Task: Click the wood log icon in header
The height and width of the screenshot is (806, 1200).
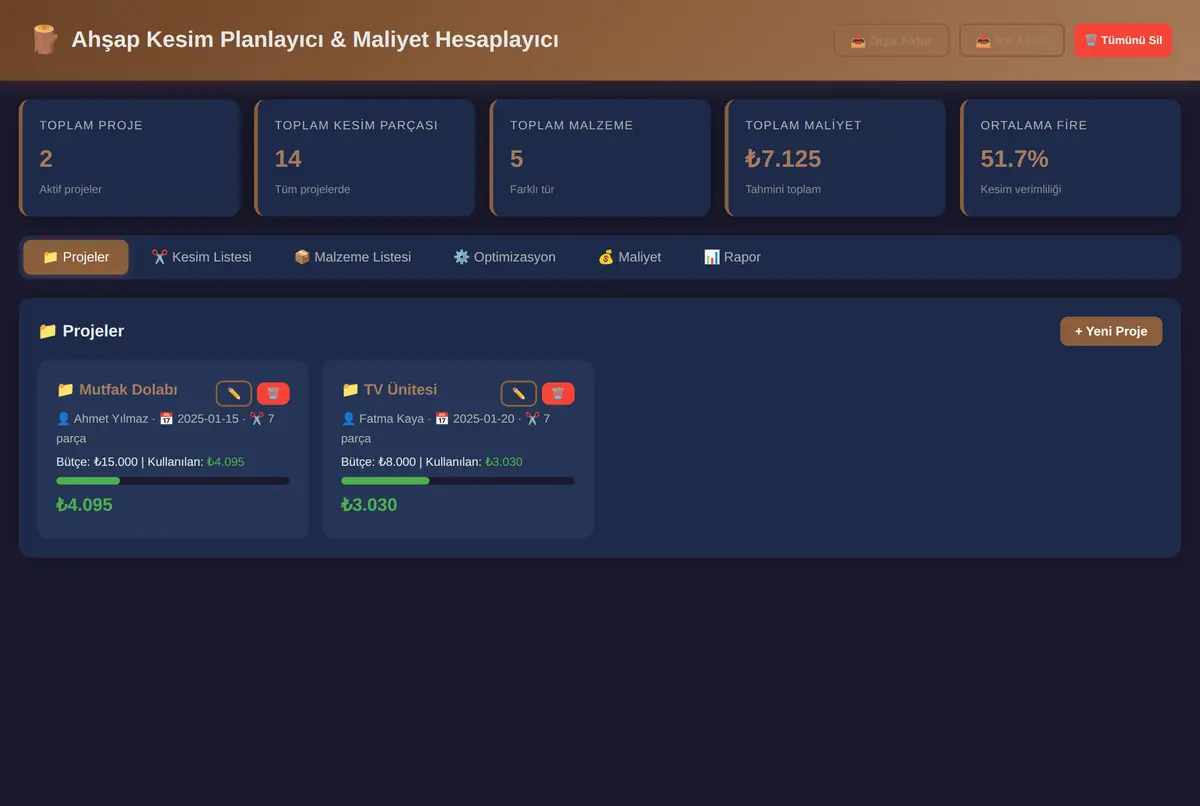Action: pos(44,40)
